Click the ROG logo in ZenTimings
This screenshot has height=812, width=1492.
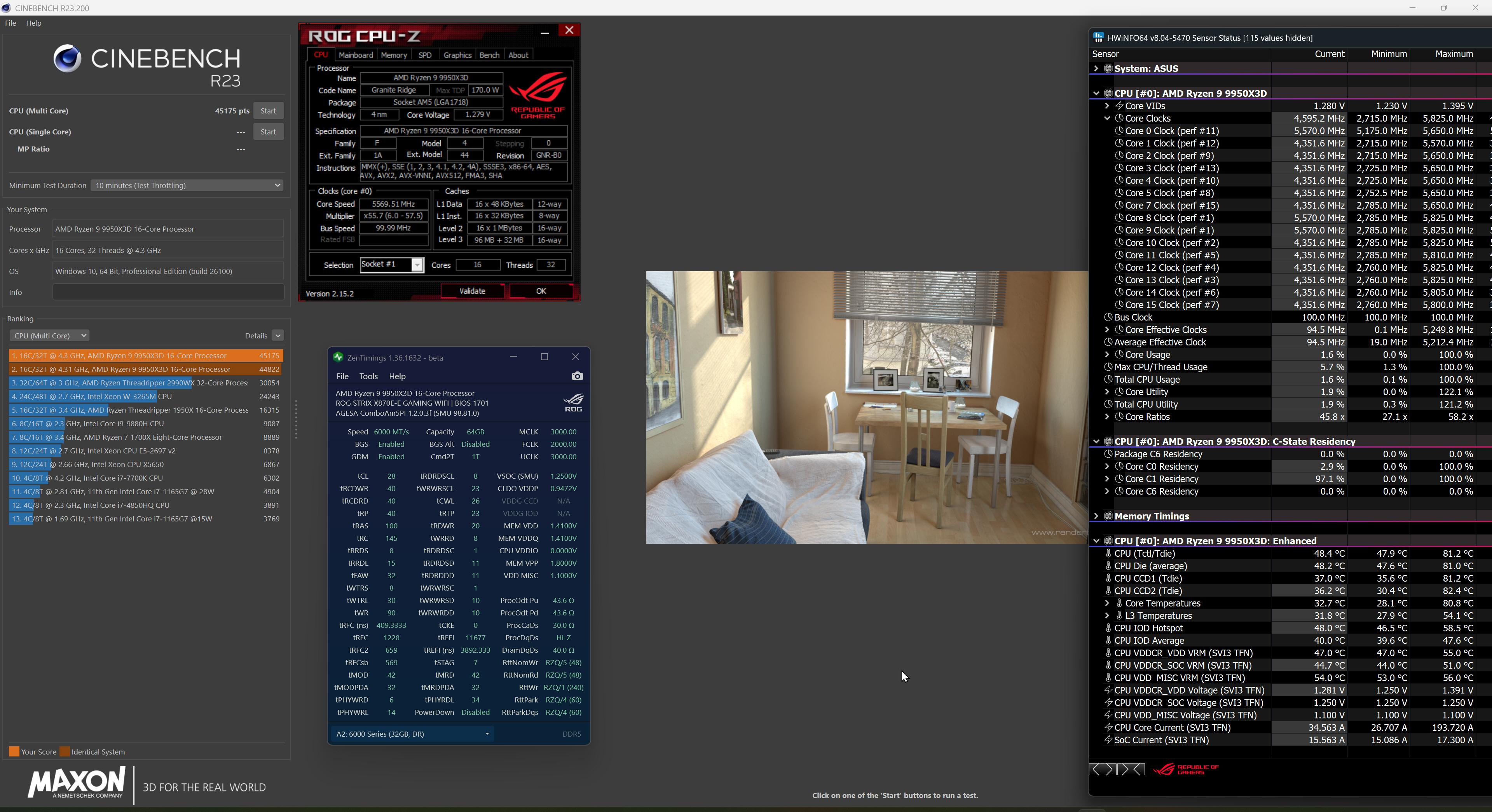pyautogui.click(x=573, y=403)
